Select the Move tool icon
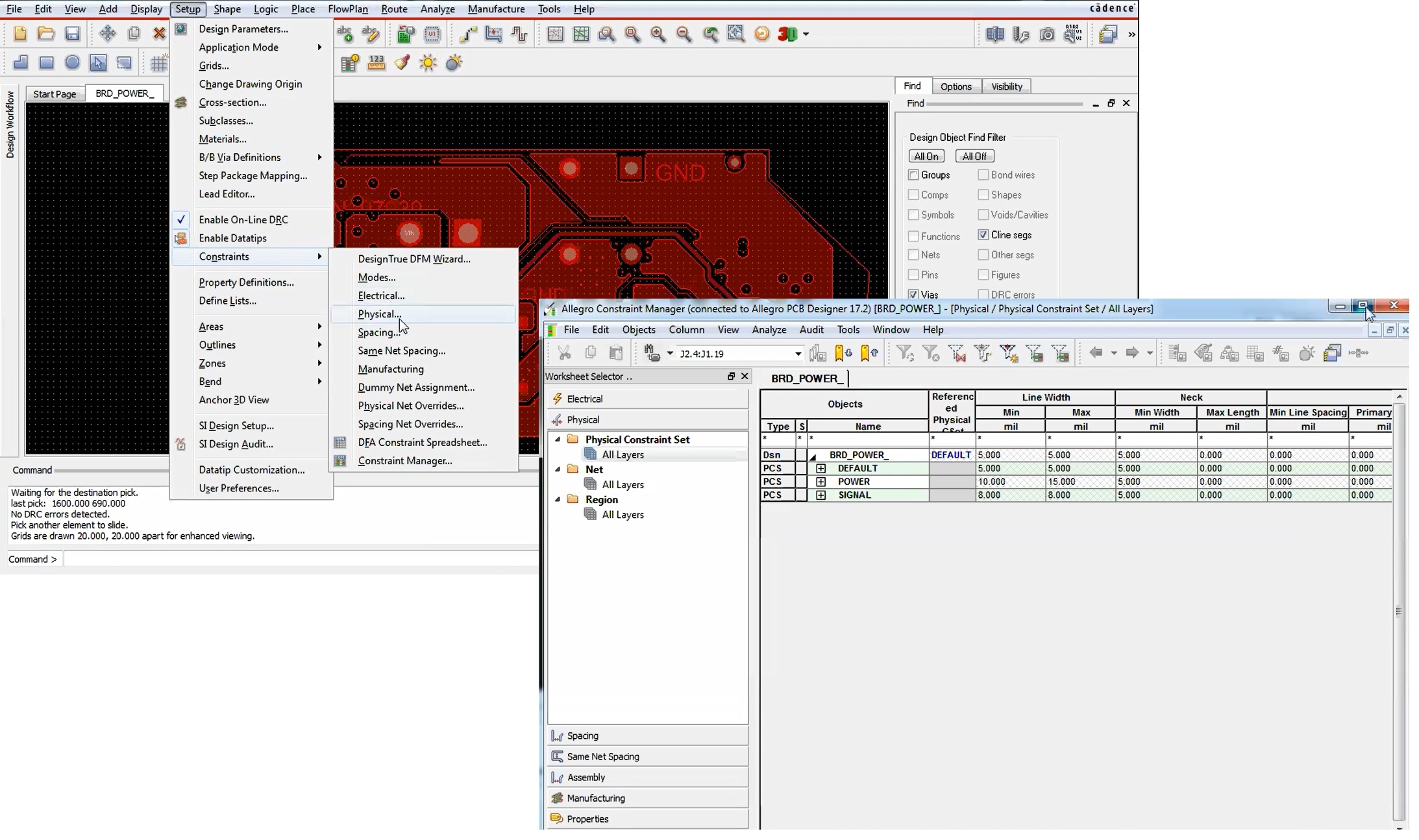Screen dimensions: 1419x840 [108, 34]
